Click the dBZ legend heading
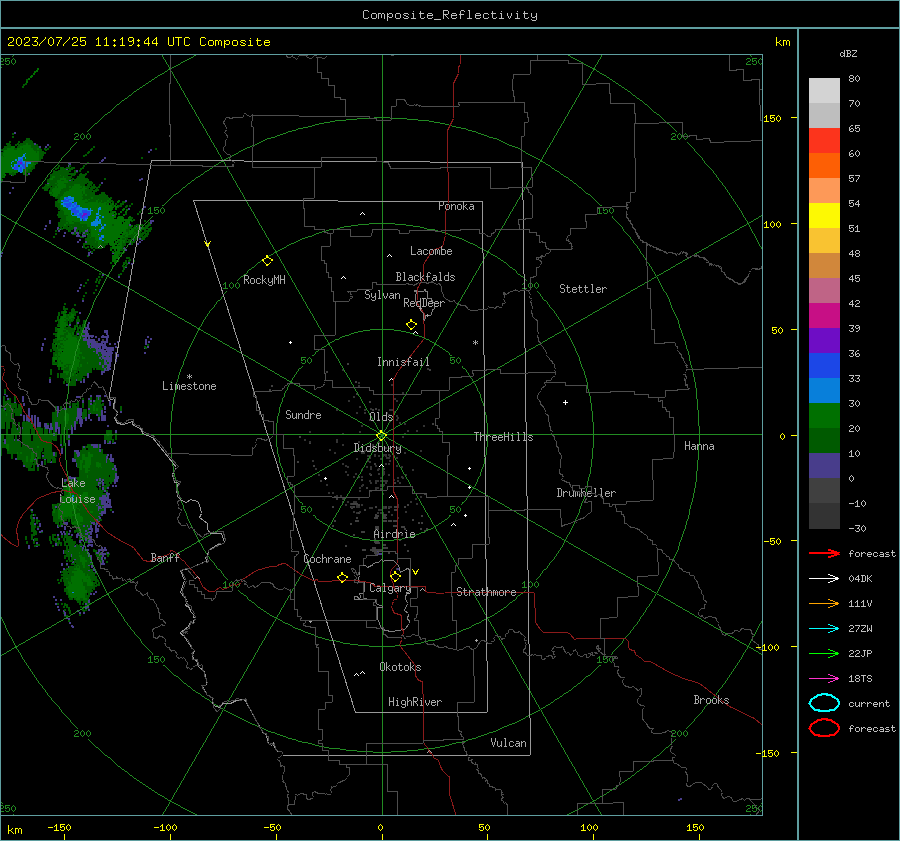The height and width of the screenshot is (841, 900). pyautogui.click(x=848, y=53)
